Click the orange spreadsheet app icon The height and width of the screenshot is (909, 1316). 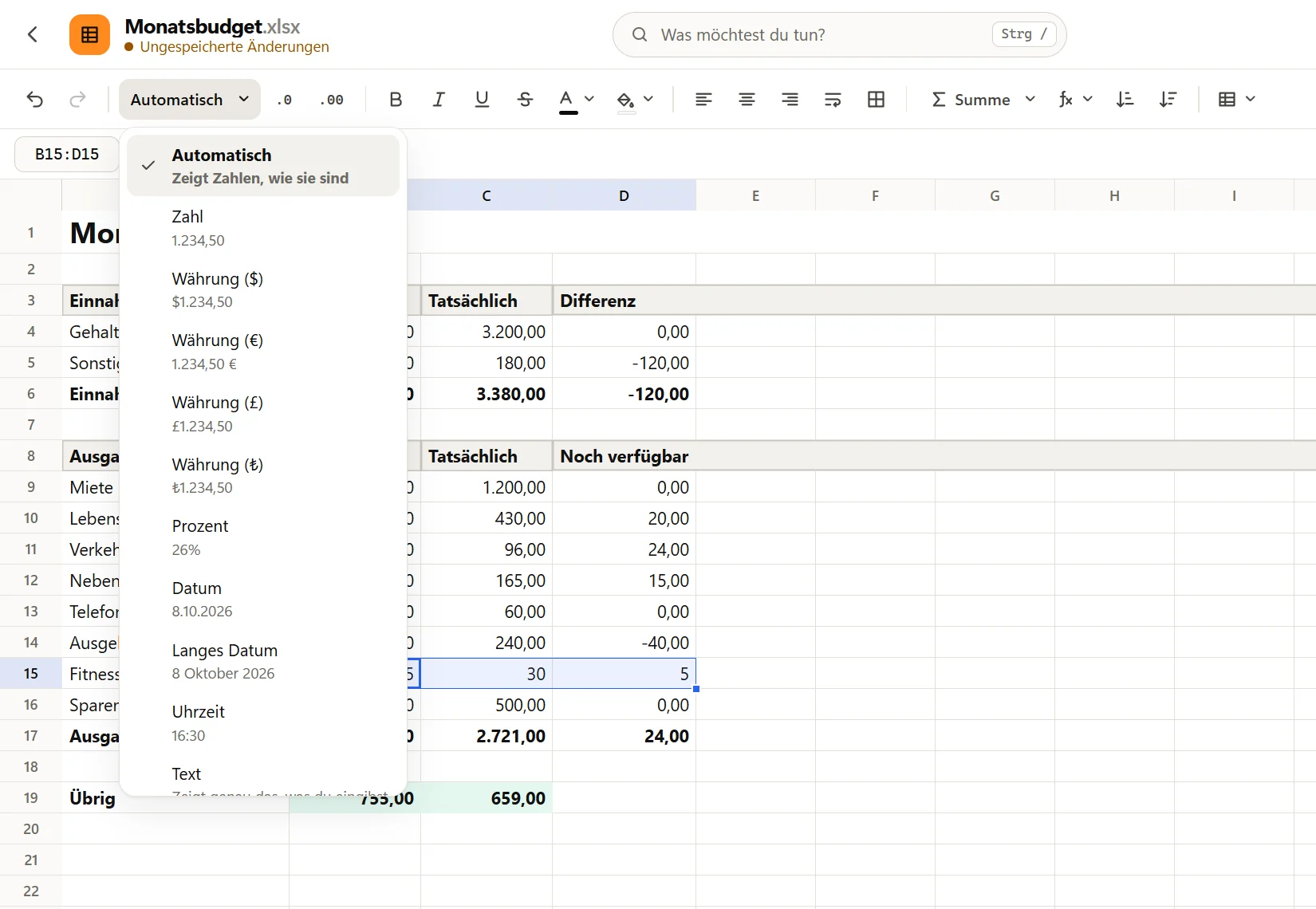[x=89, y=34]
